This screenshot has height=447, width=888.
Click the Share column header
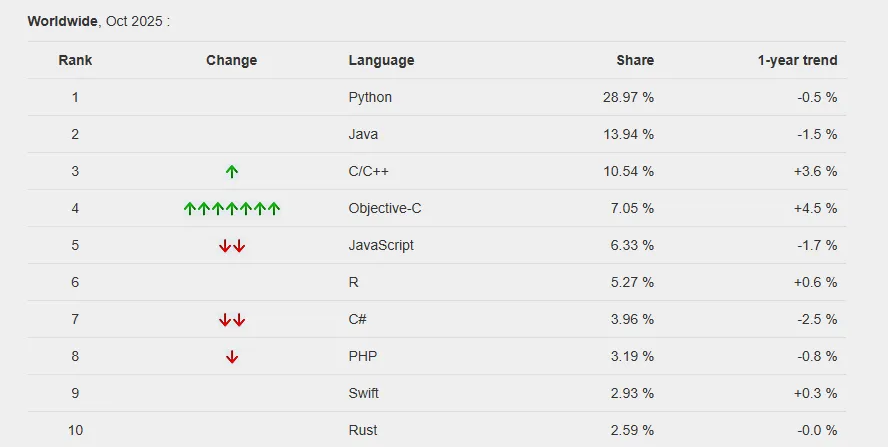tap(635, 60)
